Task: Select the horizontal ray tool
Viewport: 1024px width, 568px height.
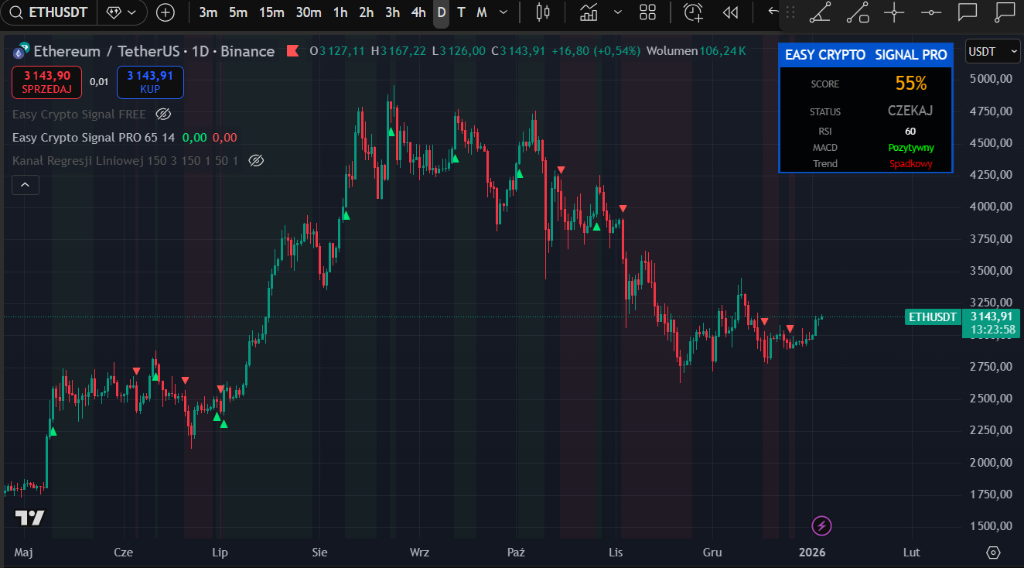Action: click(x=931, y=12)
